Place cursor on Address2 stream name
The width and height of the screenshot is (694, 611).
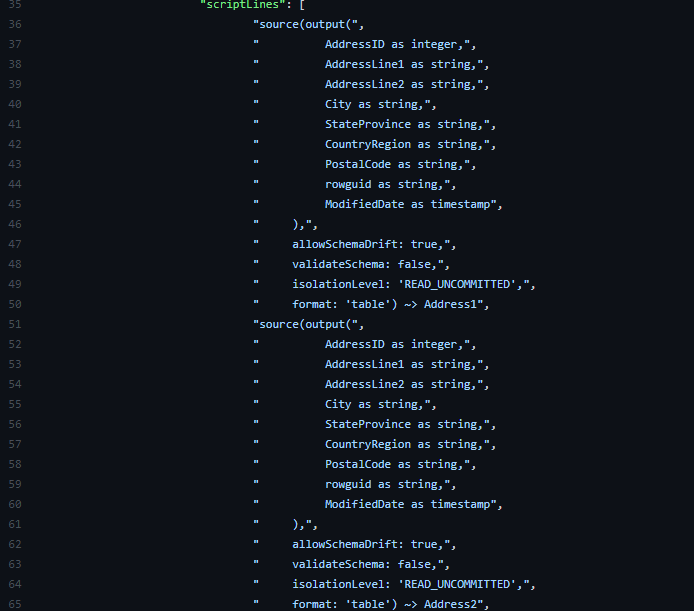tap(450, 605)
